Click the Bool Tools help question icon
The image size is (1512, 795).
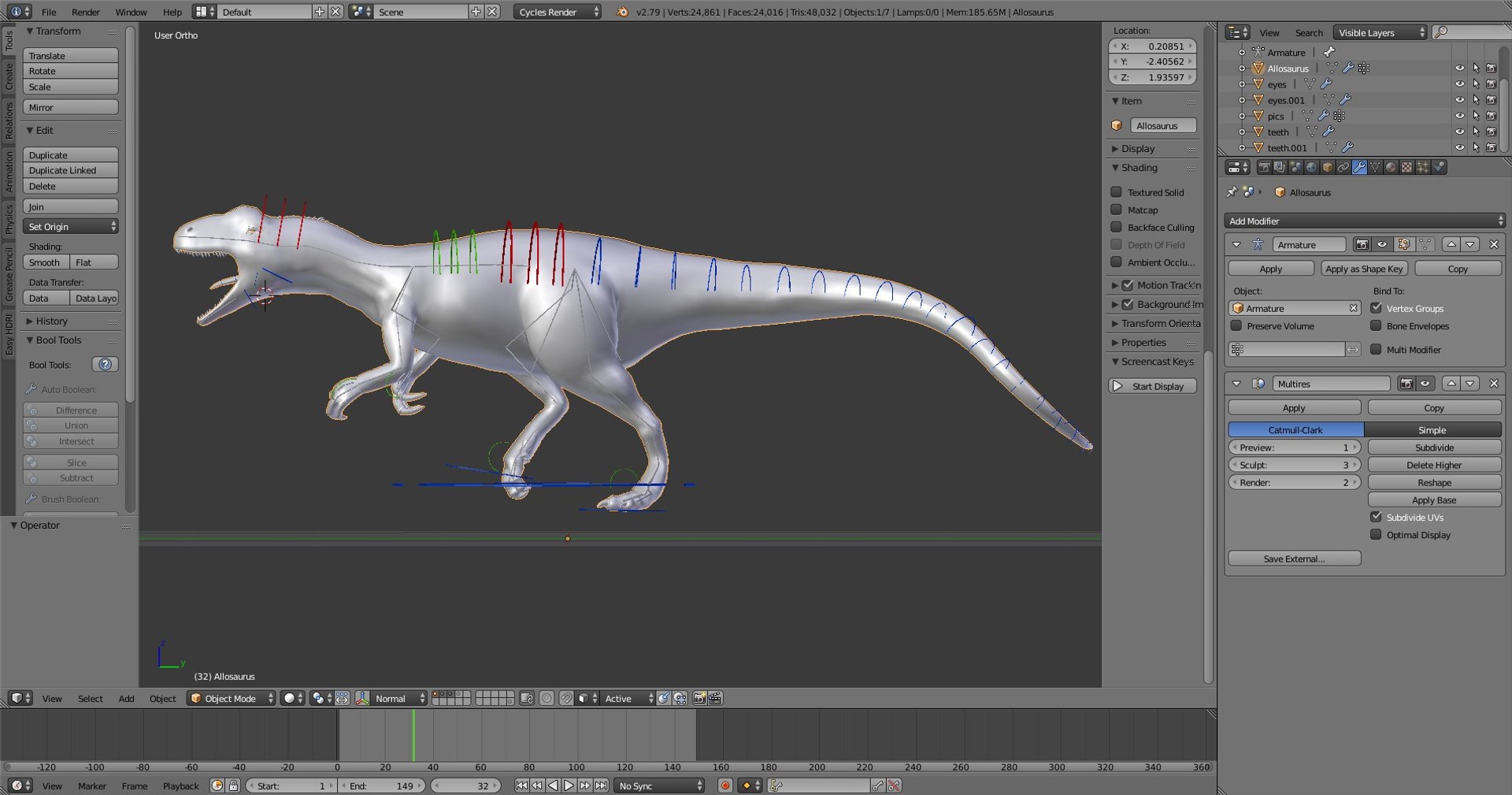pyautogui.click(x=105, y=364)
